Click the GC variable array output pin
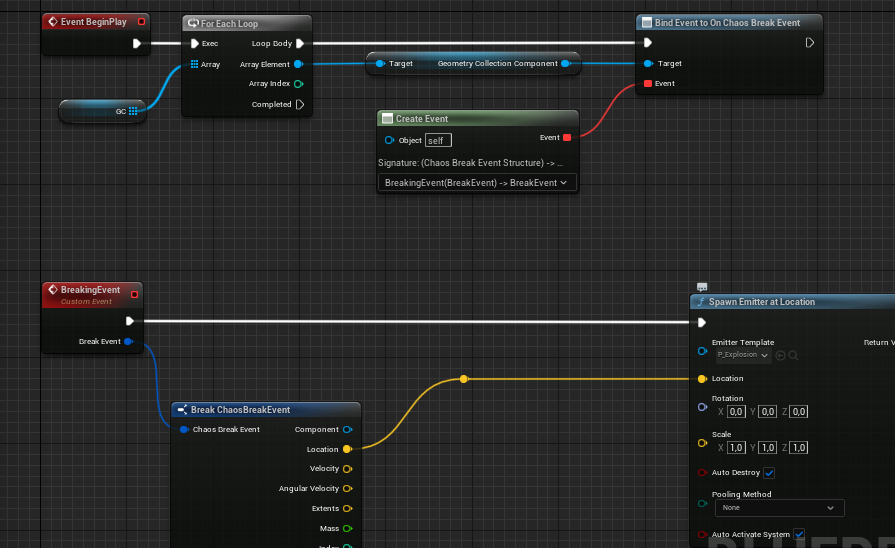The image size is (895, 548). pyautogui.click(x=133, y=111)
